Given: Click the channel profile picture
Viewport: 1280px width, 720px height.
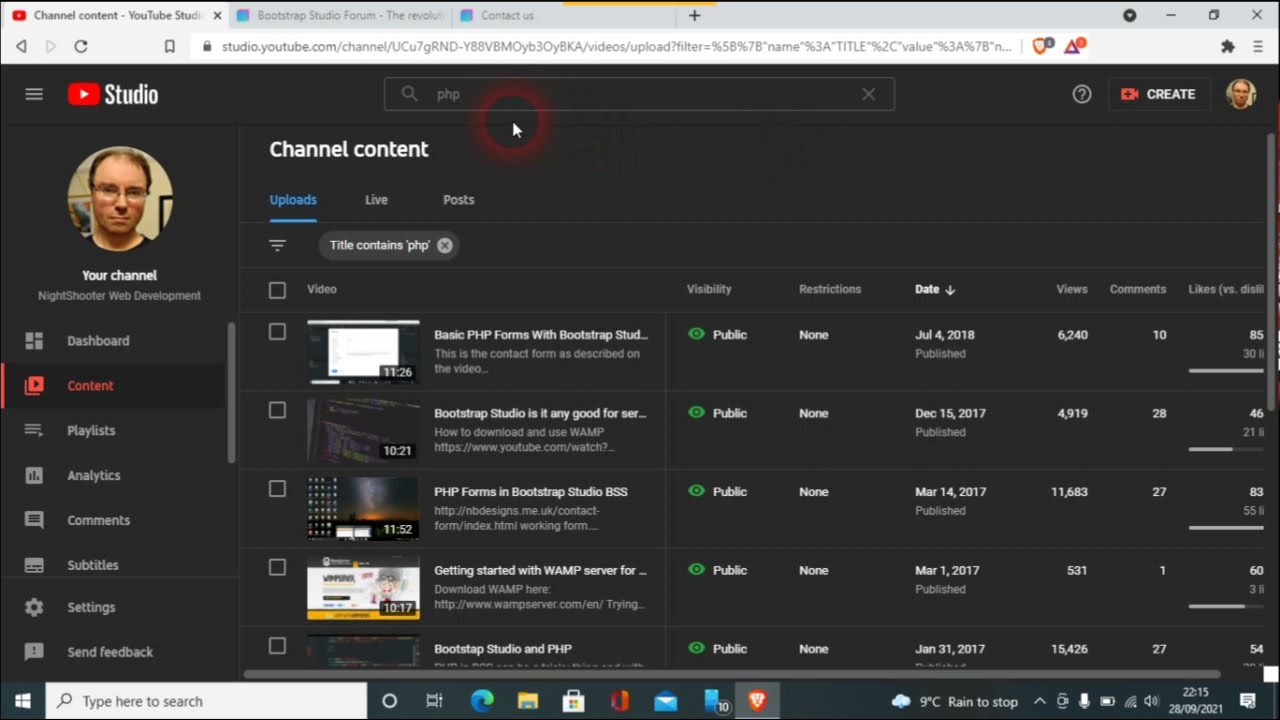Looking at the screenshot, I should (x=120, y=199).
